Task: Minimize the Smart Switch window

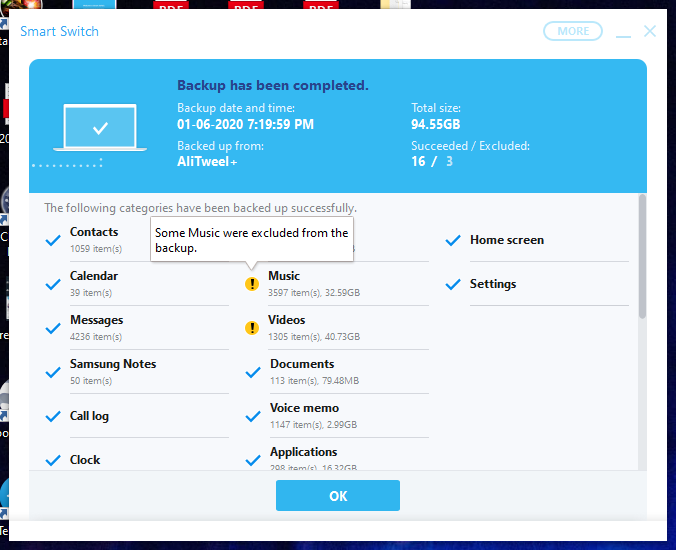Action: point(623,36)
